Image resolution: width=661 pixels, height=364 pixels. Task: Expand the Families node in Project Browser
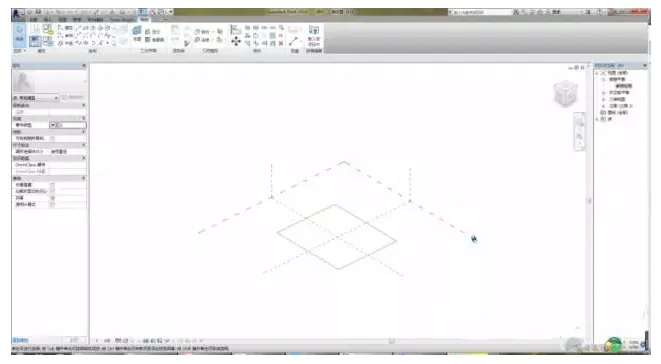click(x=598, y=119)
